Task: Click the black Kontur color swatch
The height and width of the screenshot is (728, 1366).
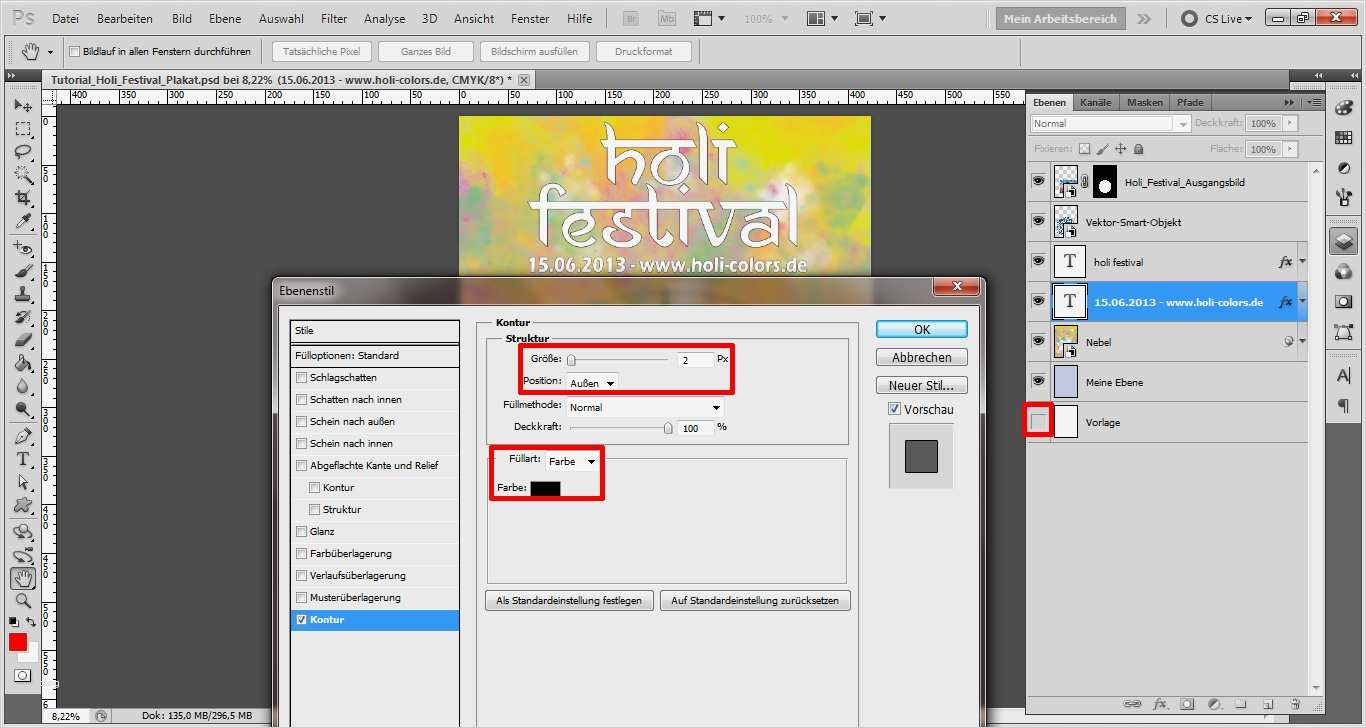Action: (545, 488)
